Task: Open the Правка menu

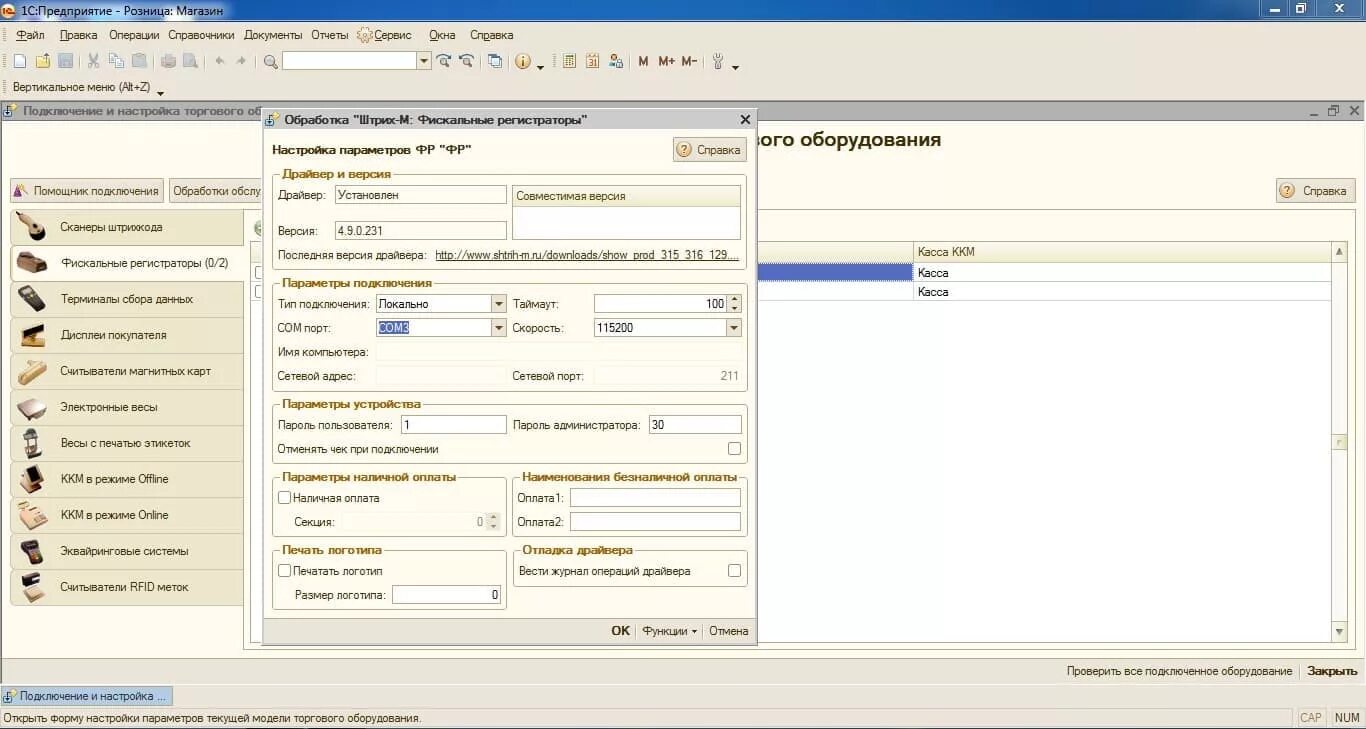Action: click(x=78, y=35)
